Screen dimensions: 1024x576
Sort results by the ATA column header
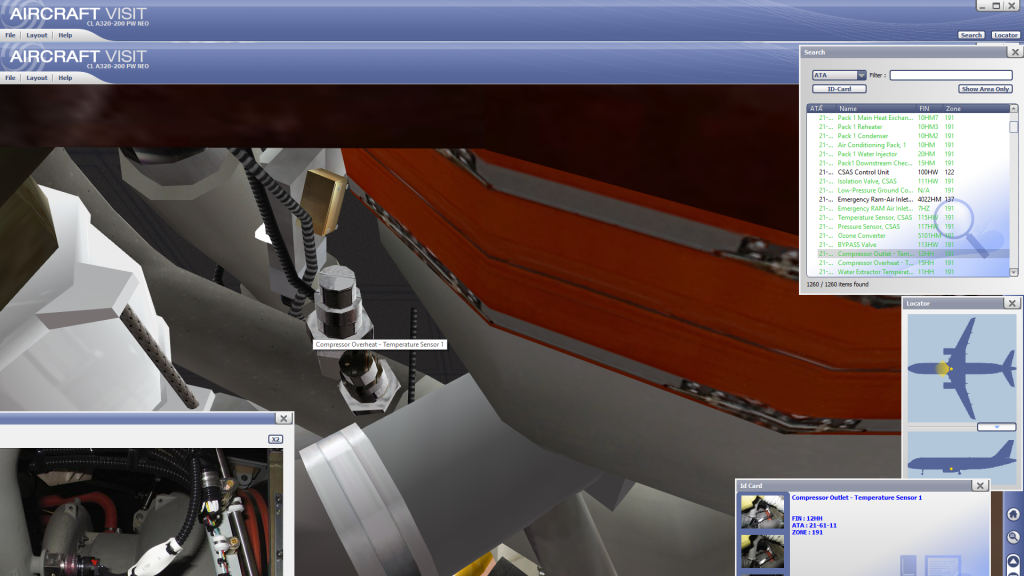(822, 108)
